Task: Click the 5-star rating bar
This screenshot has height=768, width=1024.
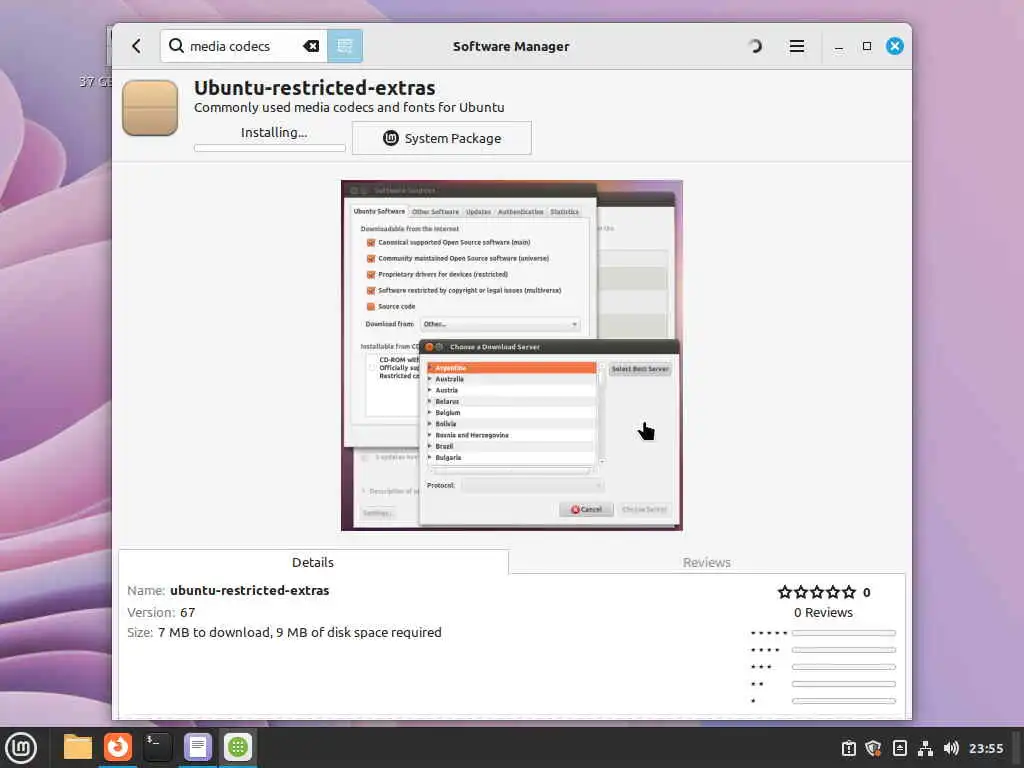Action: tap(843, 633)
